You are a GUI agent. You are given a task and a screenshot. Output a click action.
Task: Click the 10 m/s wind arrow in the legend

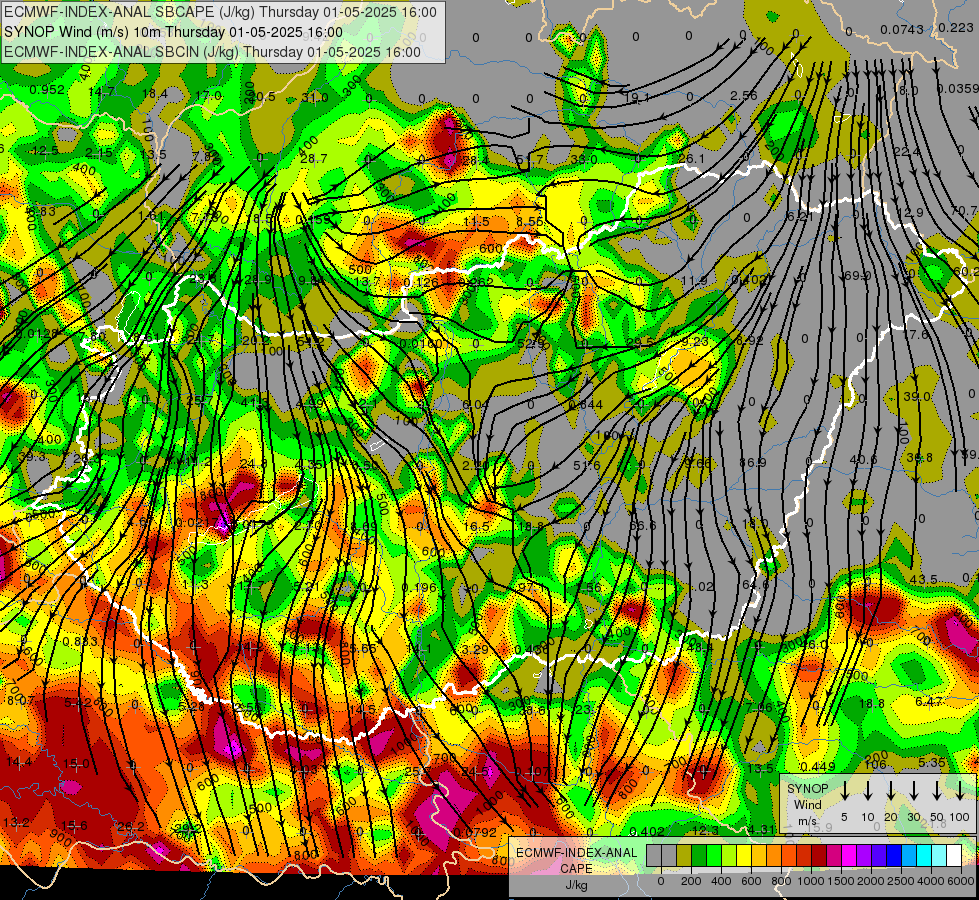coord(868,791)
